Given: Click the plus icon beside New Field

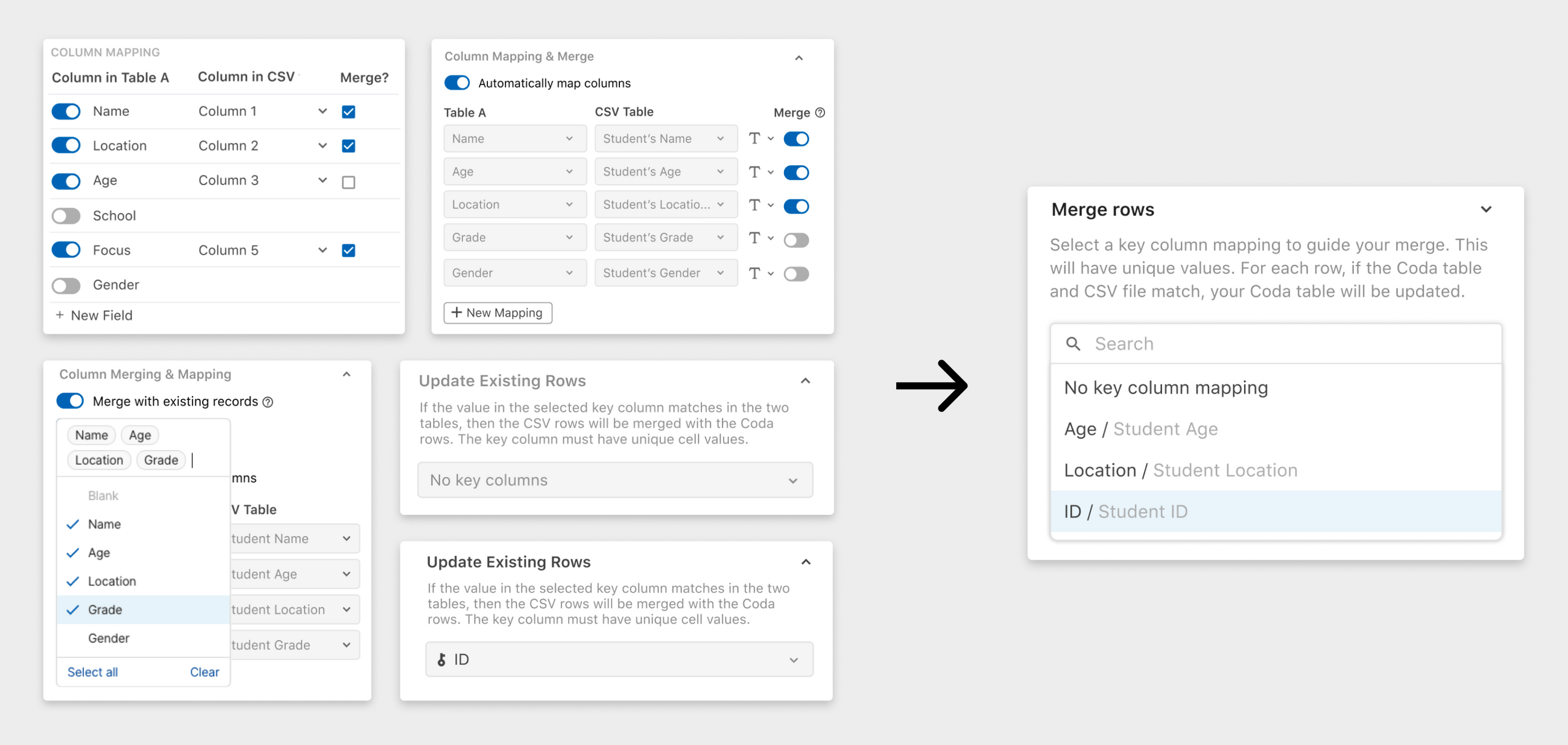Looking at the screenshot, I should tap(60, 315).
